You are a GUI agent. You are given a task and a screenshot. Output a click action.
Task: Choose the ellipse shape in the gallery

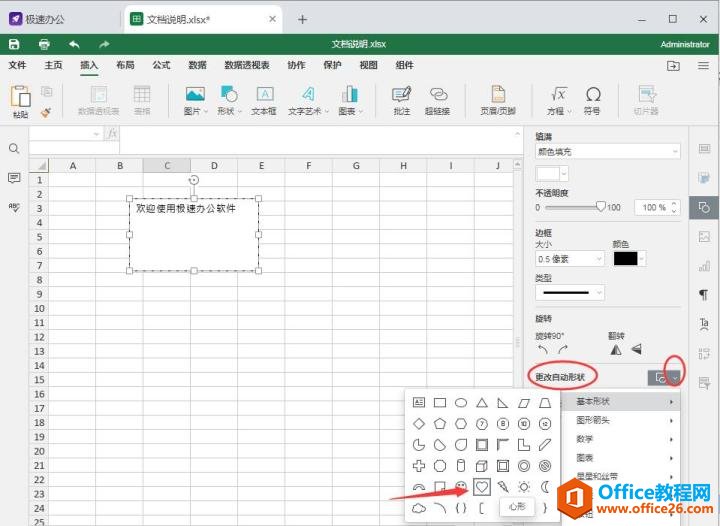(461, 403)
